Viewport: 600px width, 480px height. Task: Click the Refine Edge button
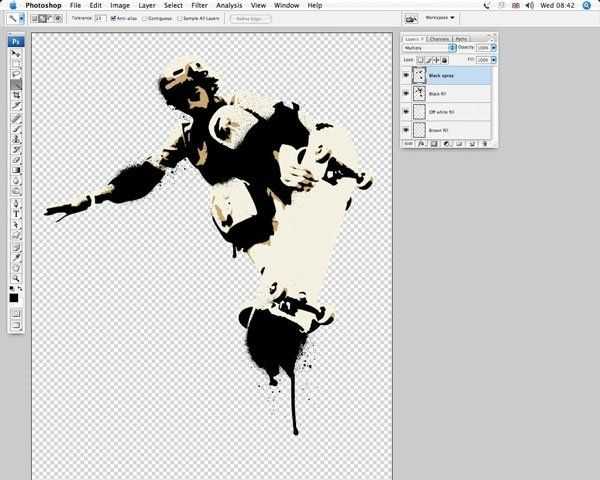[x=249, y=18]
